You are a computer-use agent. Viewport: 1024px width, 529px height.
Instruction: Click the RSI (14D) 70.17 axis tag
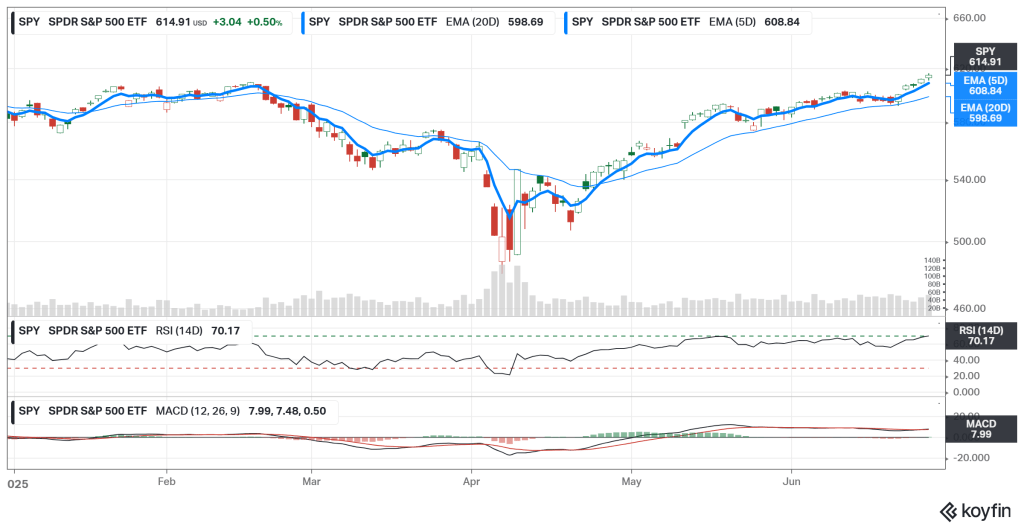985,335
